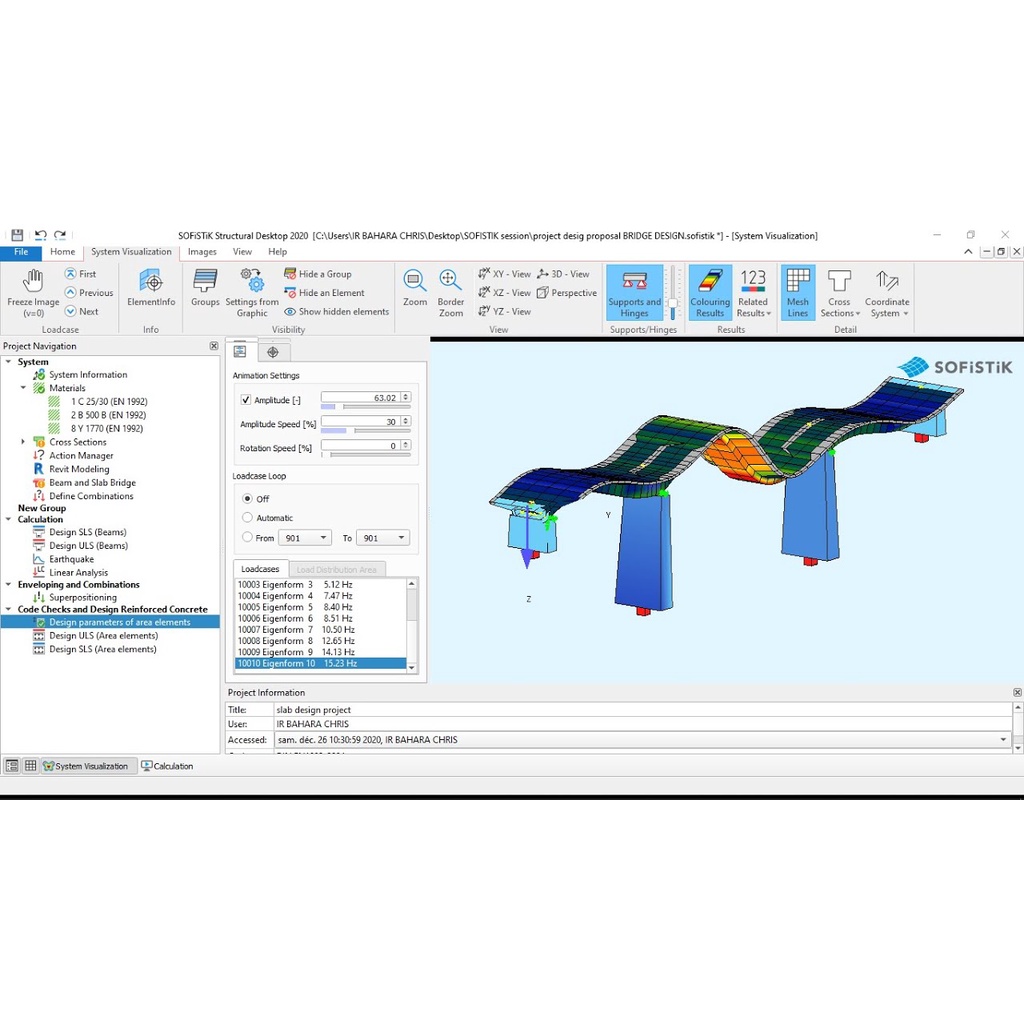Uncheck the Amplitude checkbox

246,400
